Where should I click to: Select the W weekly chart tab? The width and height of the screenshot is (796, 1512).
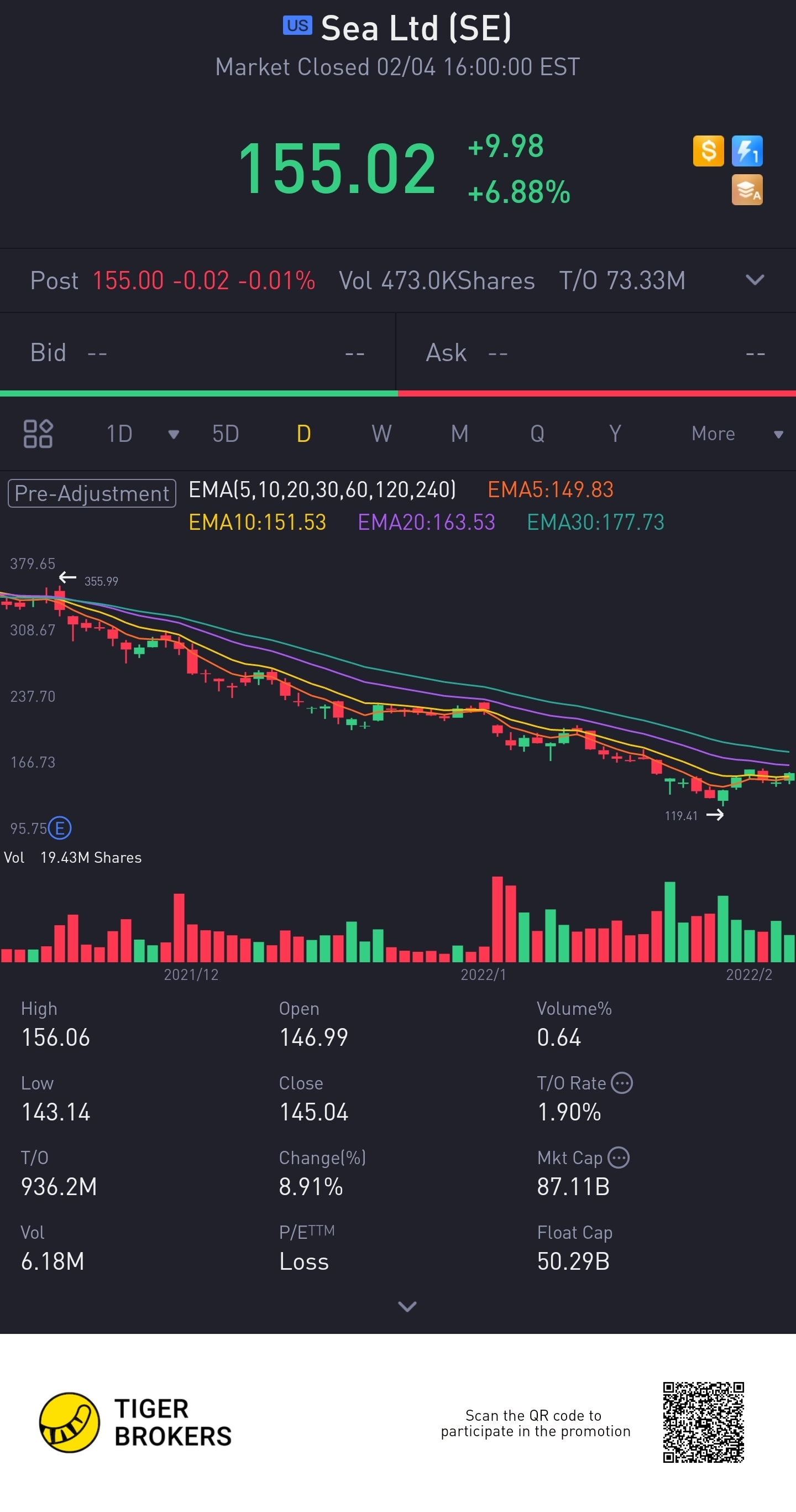[x=381, y=434]
